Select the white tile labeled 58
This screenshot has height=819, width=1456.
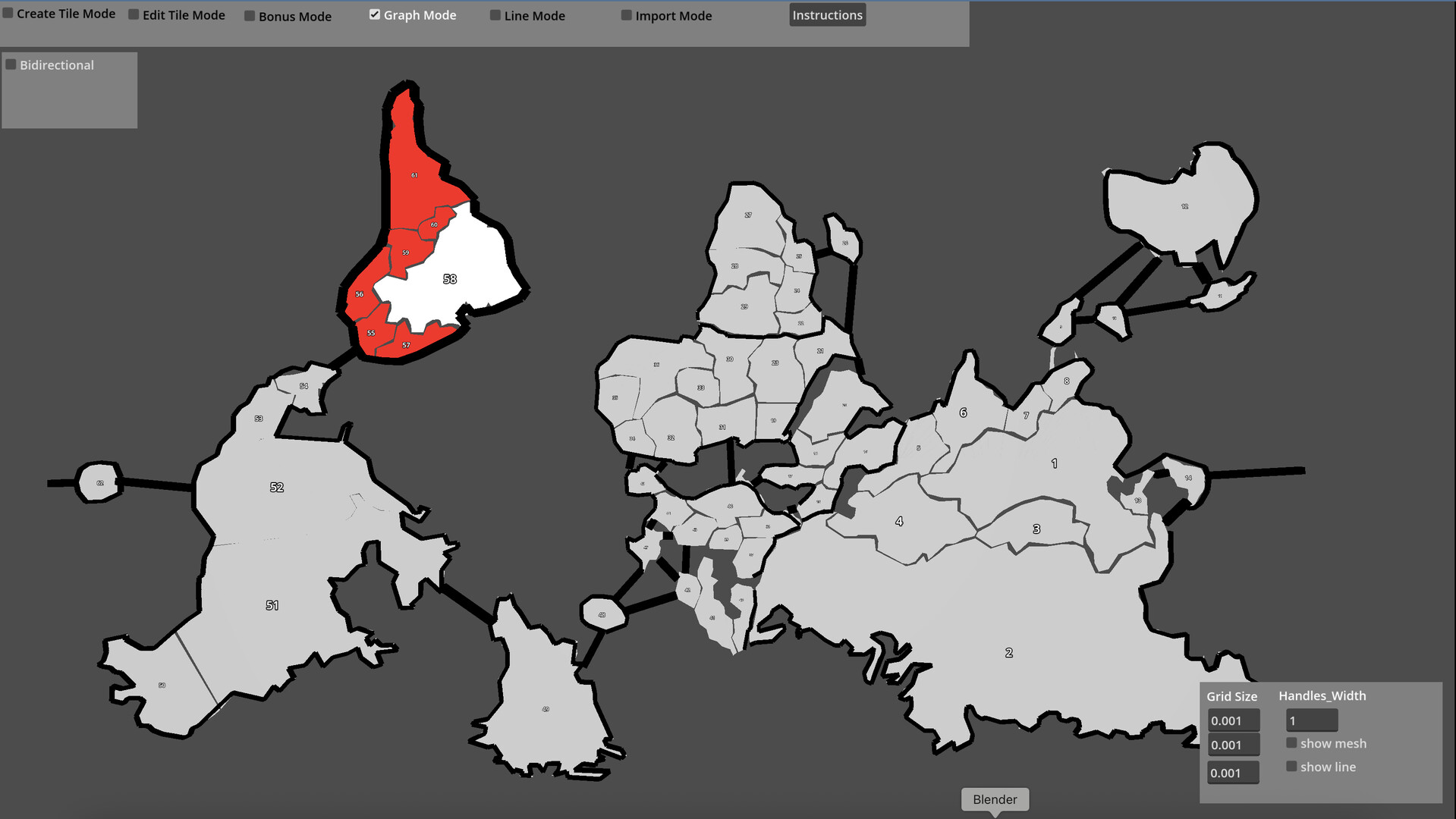(450, 279)
